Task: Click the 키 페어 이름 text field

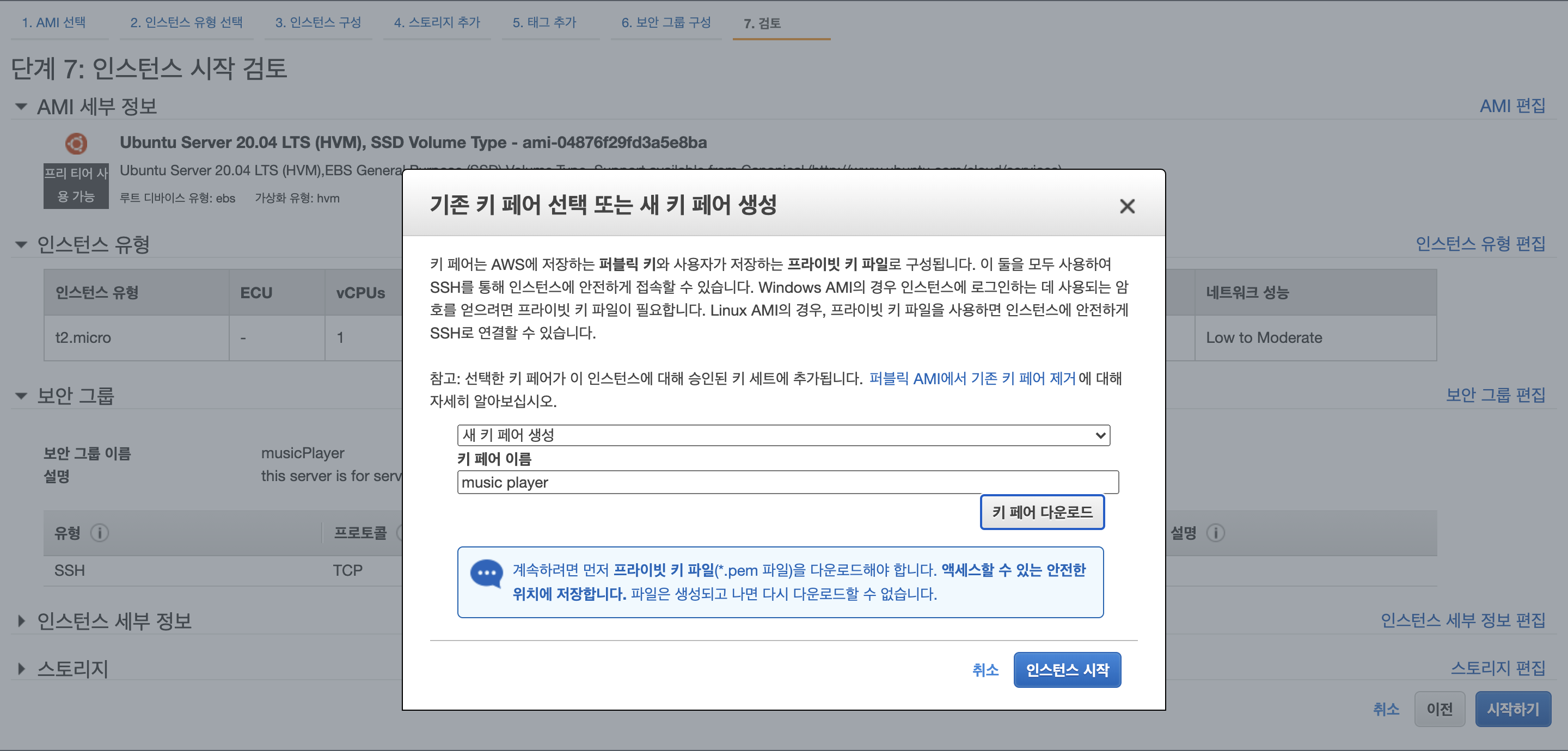Action: tap(788, 483)
